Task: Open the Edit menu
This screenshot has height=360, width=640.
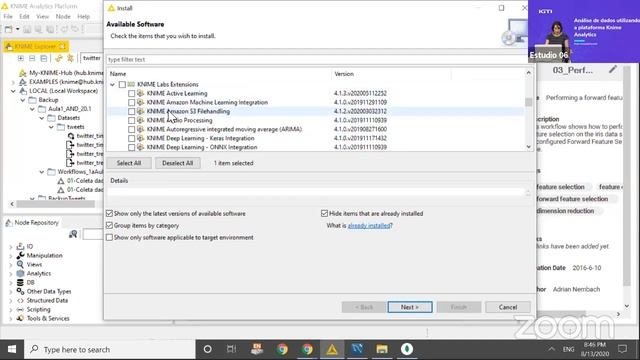Action: 24,16
